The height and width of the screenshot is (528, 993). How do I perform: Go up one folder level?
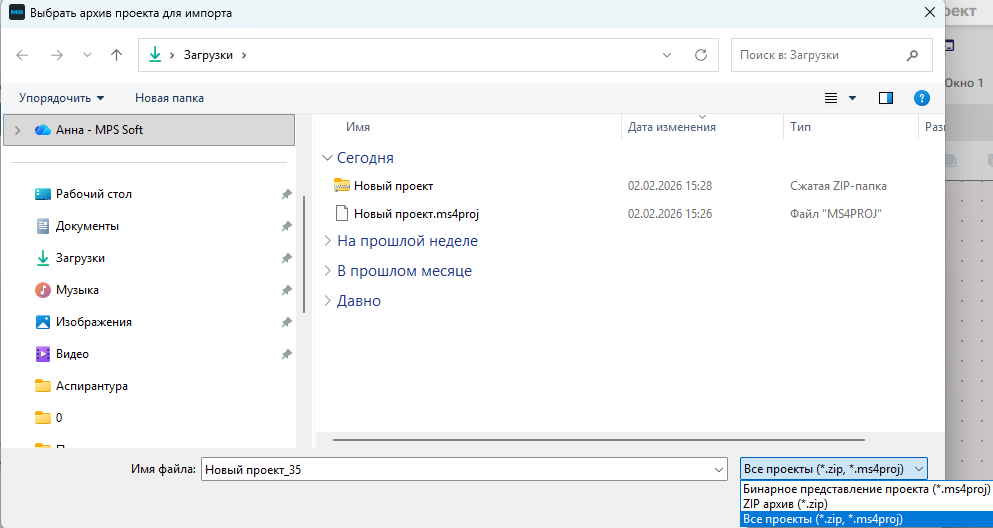116,55
